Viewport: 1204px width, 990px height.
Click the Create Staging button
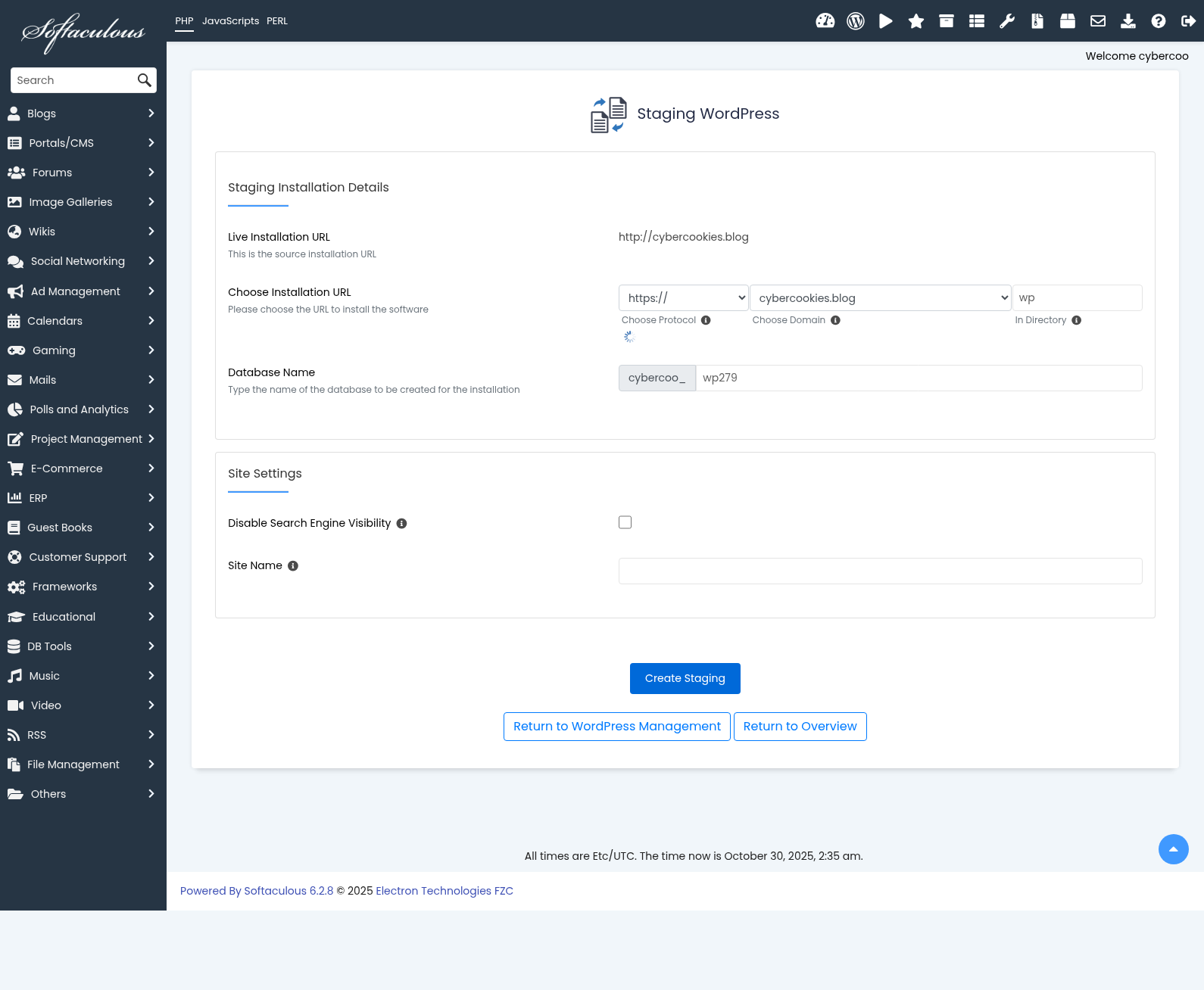[x=685, y=679]
